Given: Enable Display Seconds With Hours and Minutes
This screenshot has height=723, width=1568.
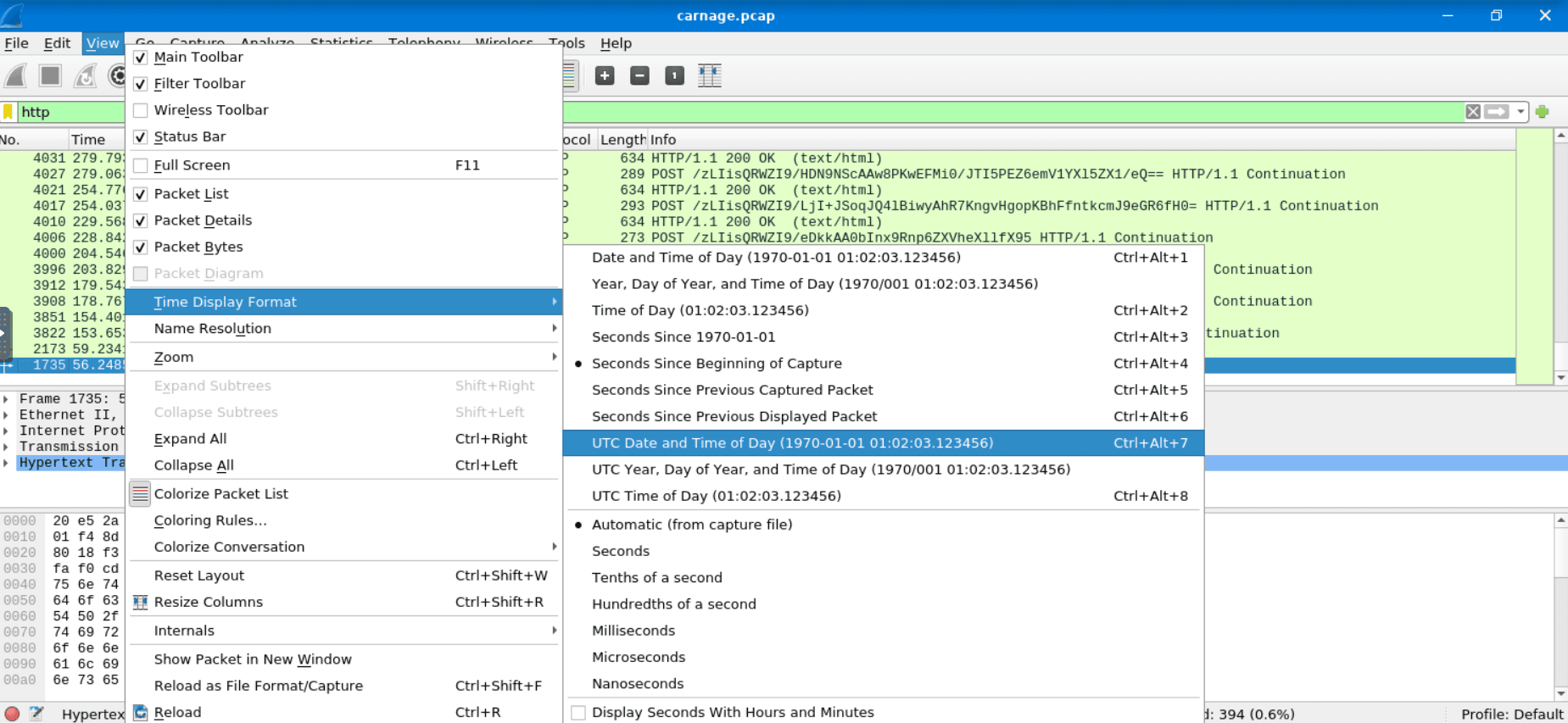Looking at the screenshot, I should coord(578,713).
